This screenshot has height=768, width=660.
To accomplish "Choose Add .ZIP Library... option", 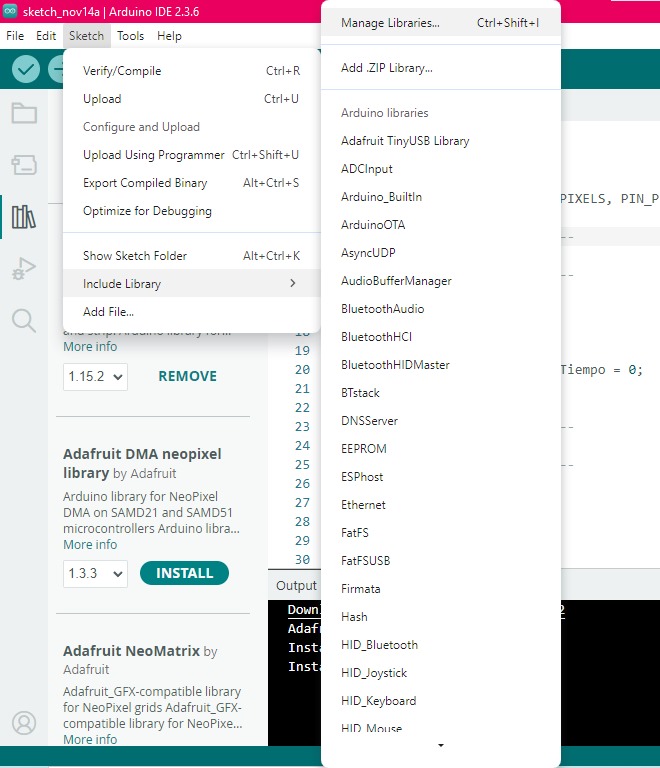I will click(x=386, y=69).
